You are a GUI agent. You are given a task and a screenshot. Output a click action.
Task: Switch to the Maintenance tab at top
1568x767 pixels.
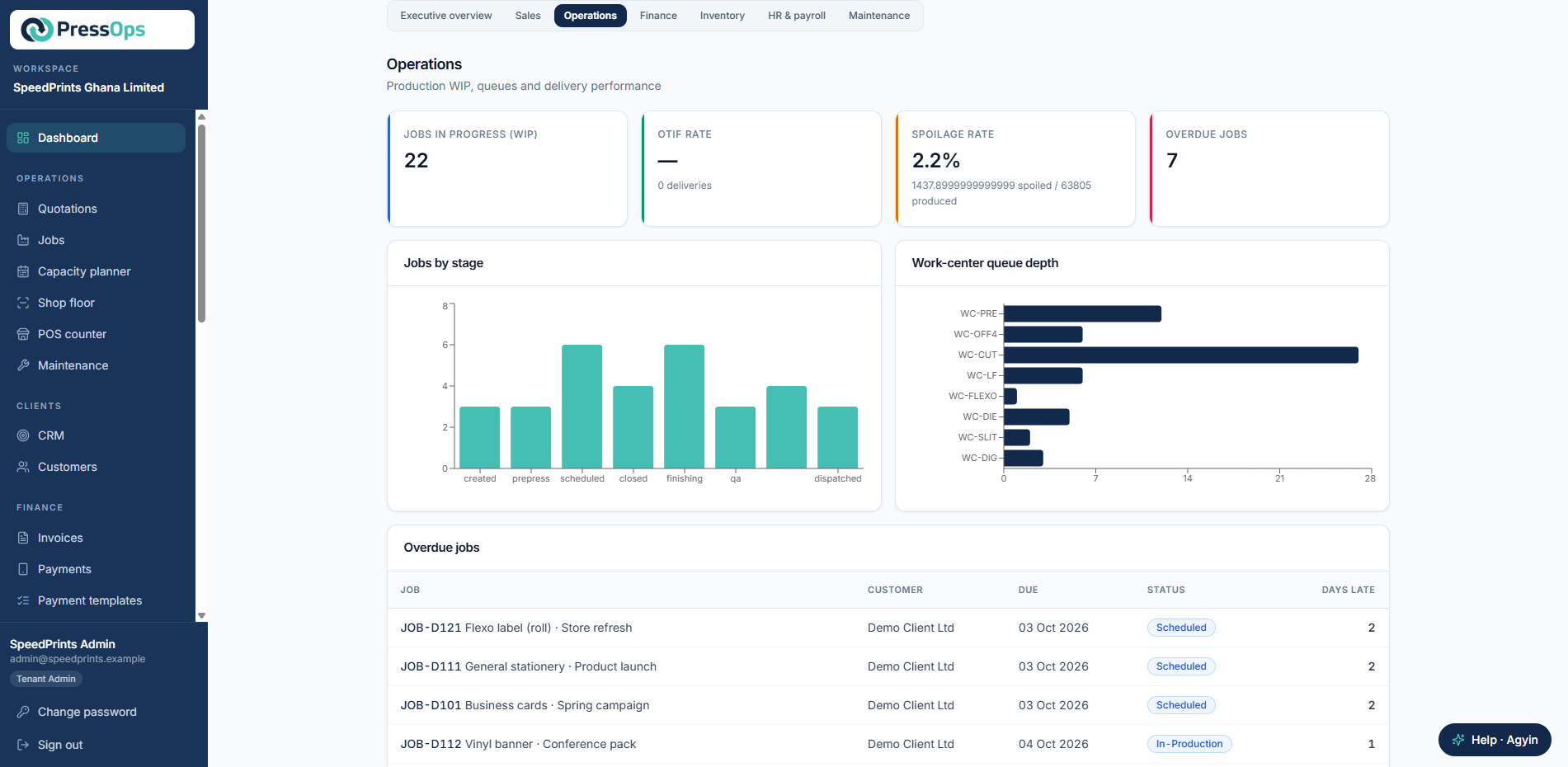tap(879, 16)
